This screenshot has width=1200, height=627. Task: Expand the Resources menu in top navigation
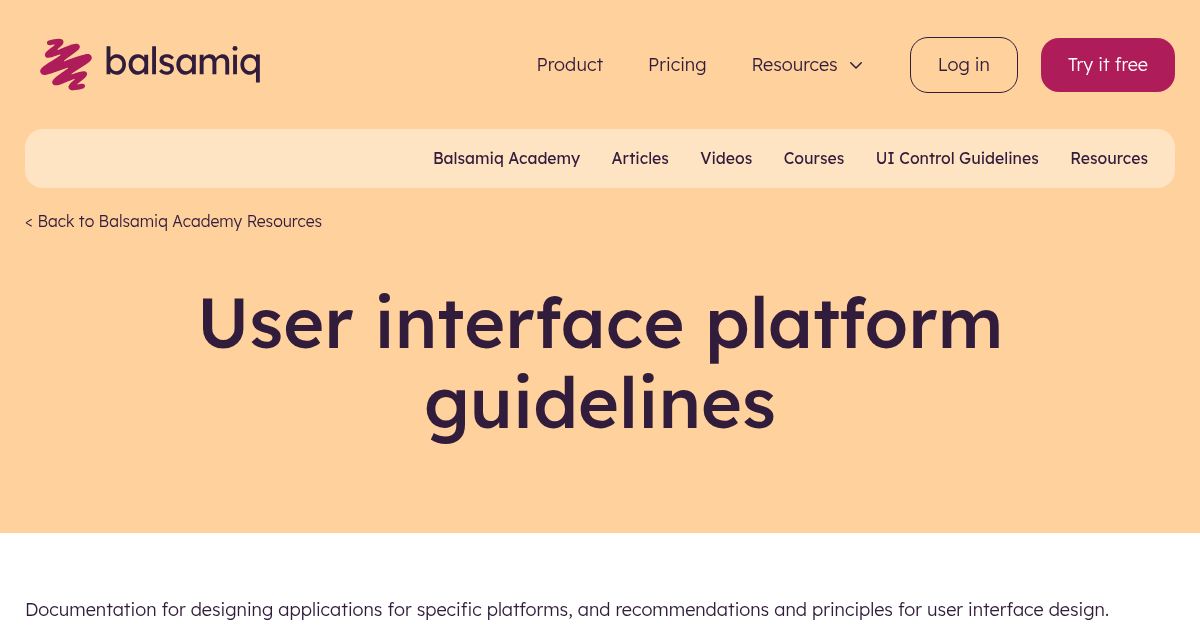pyautogui.click(x=794, y=65)
